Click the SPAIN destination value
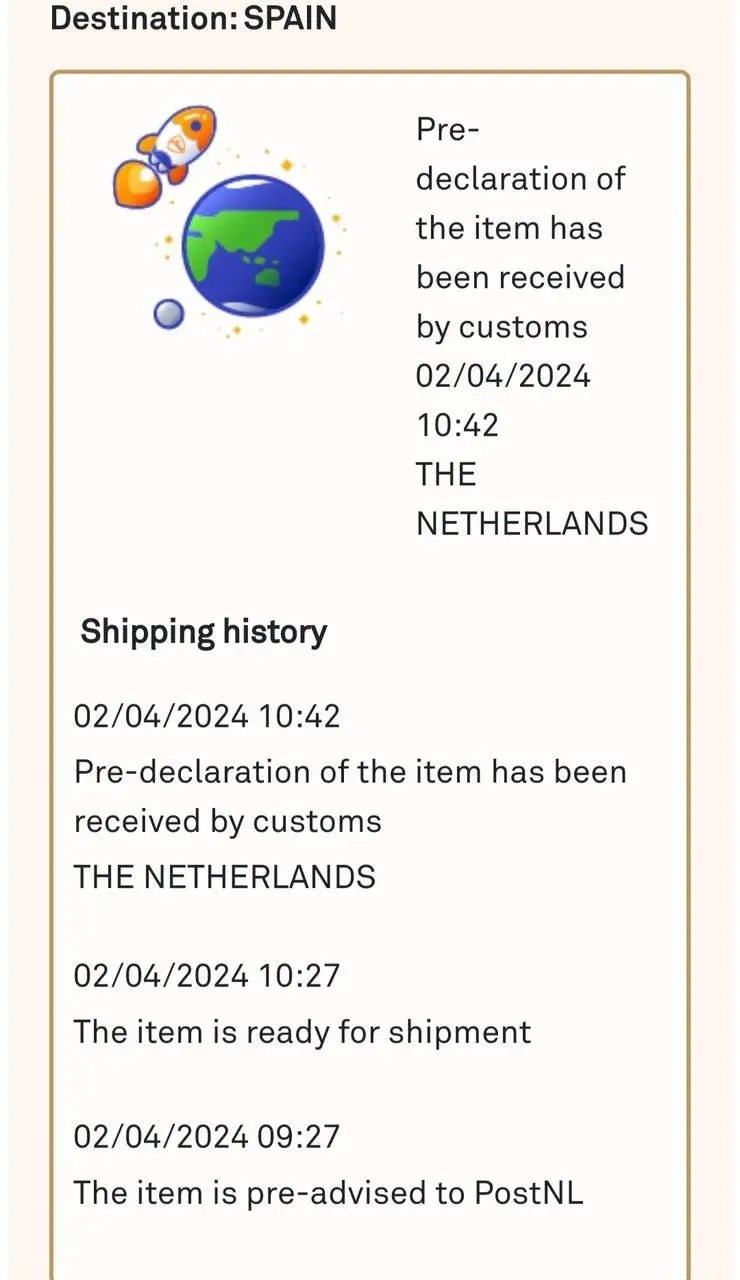 [x=290, y=18]
